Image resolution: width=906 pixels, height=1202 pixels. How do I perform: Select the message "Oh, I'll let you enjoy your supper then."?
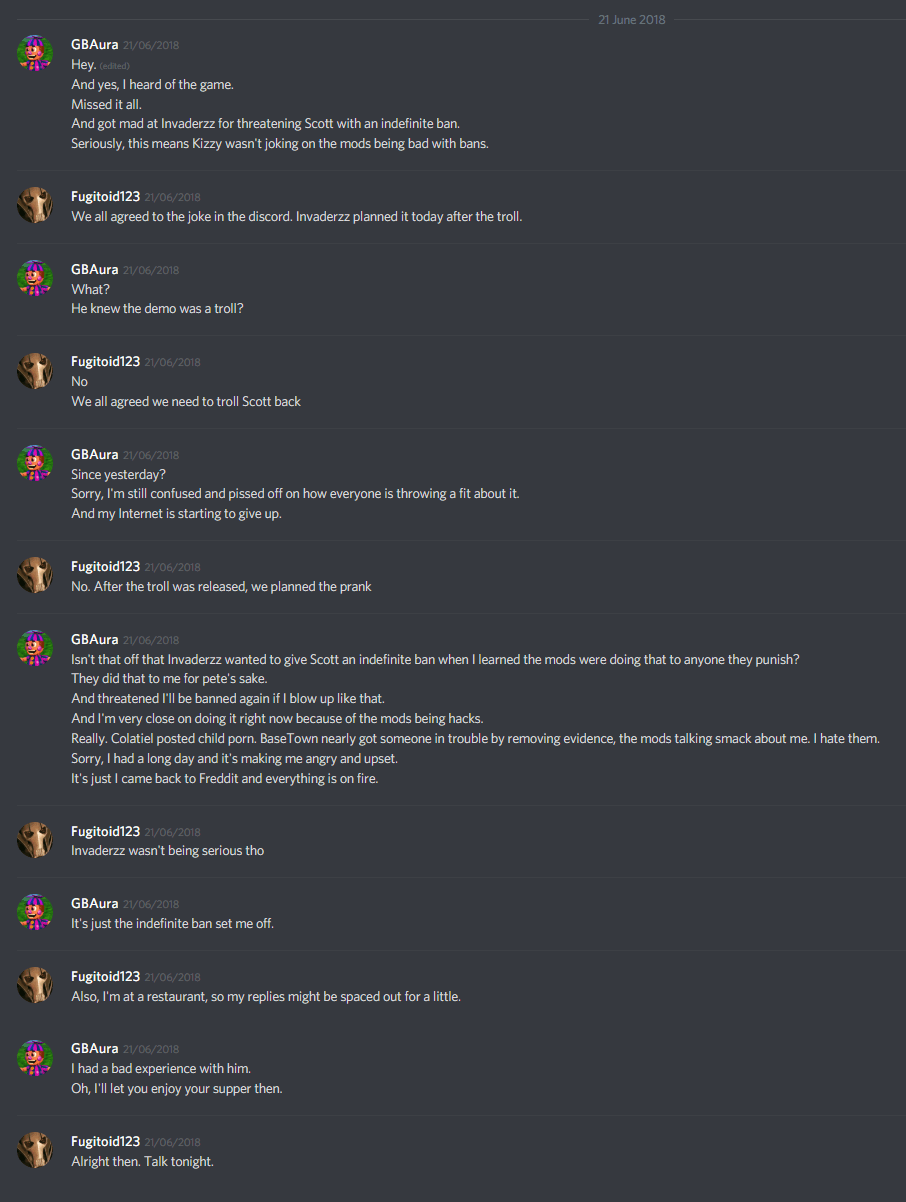tap(176, 1088)
